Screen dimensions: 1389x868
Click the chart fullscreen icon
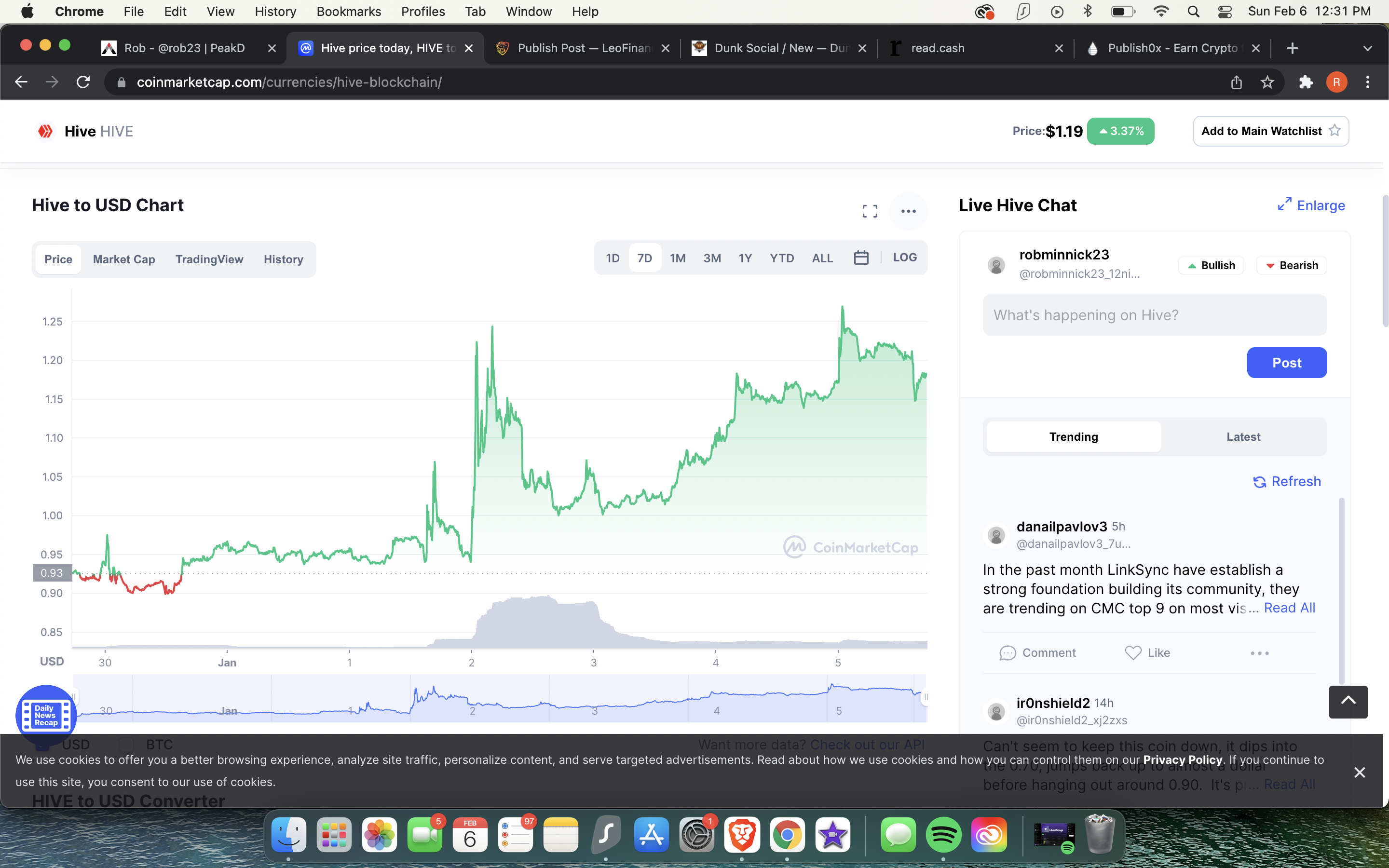[x=870, y=211]
